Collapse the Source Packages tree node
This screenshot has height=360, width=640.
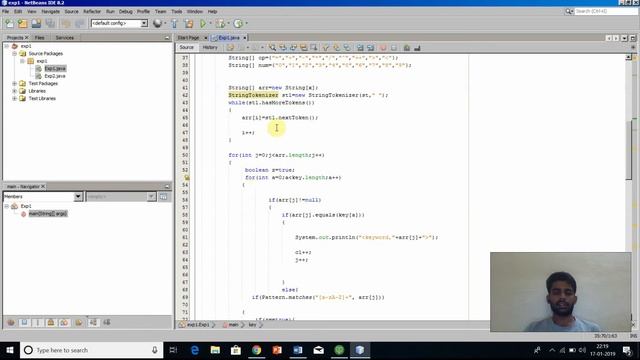click(14, 53)
